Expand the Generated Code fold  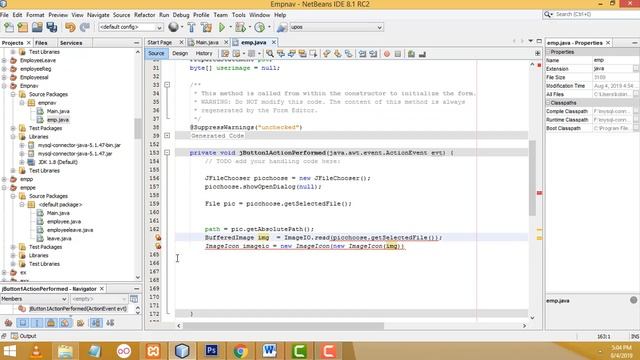(x=167, y=136)
